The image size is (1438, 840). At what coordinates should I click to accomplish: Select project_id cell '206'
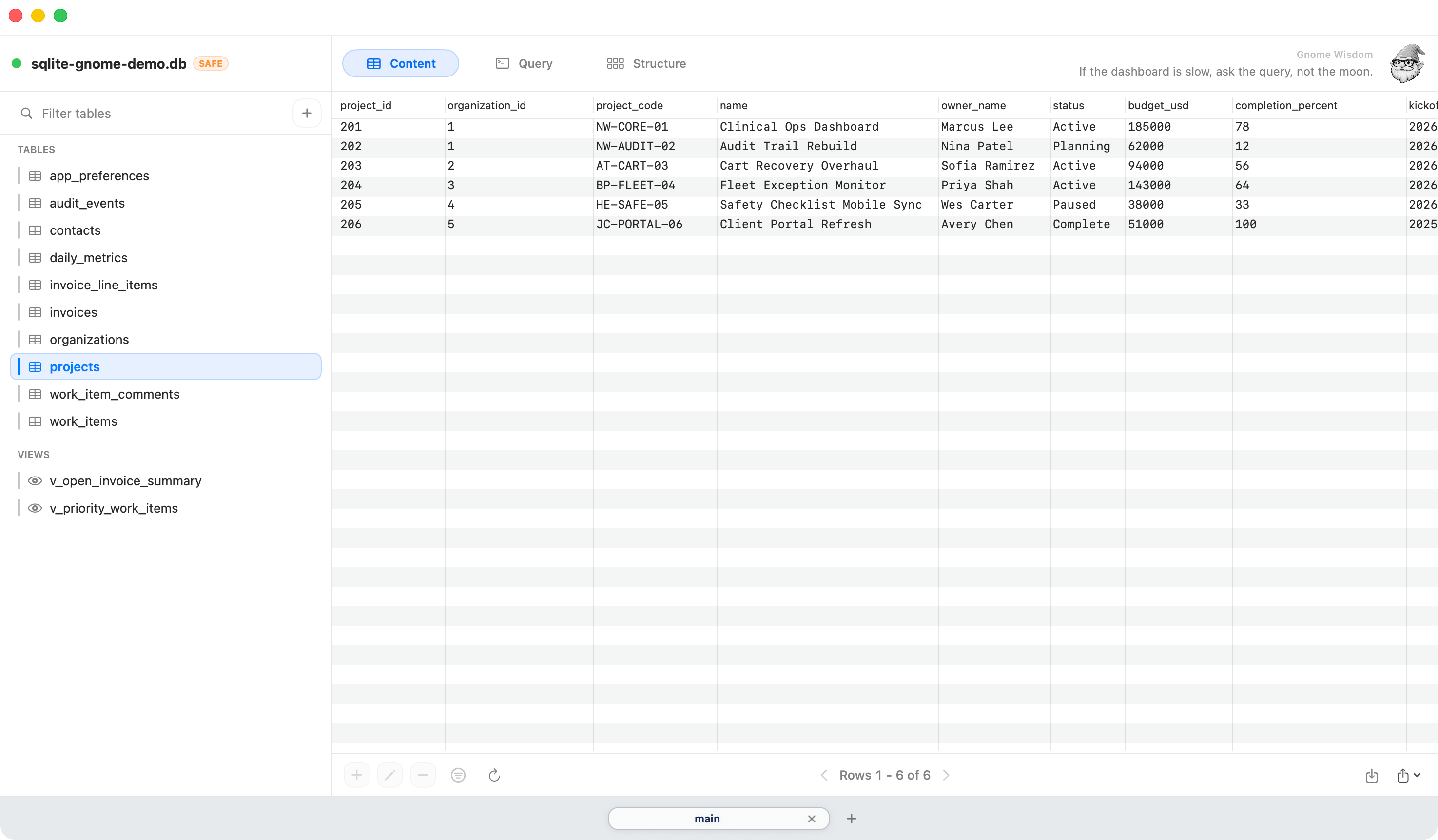pos(388,224)
